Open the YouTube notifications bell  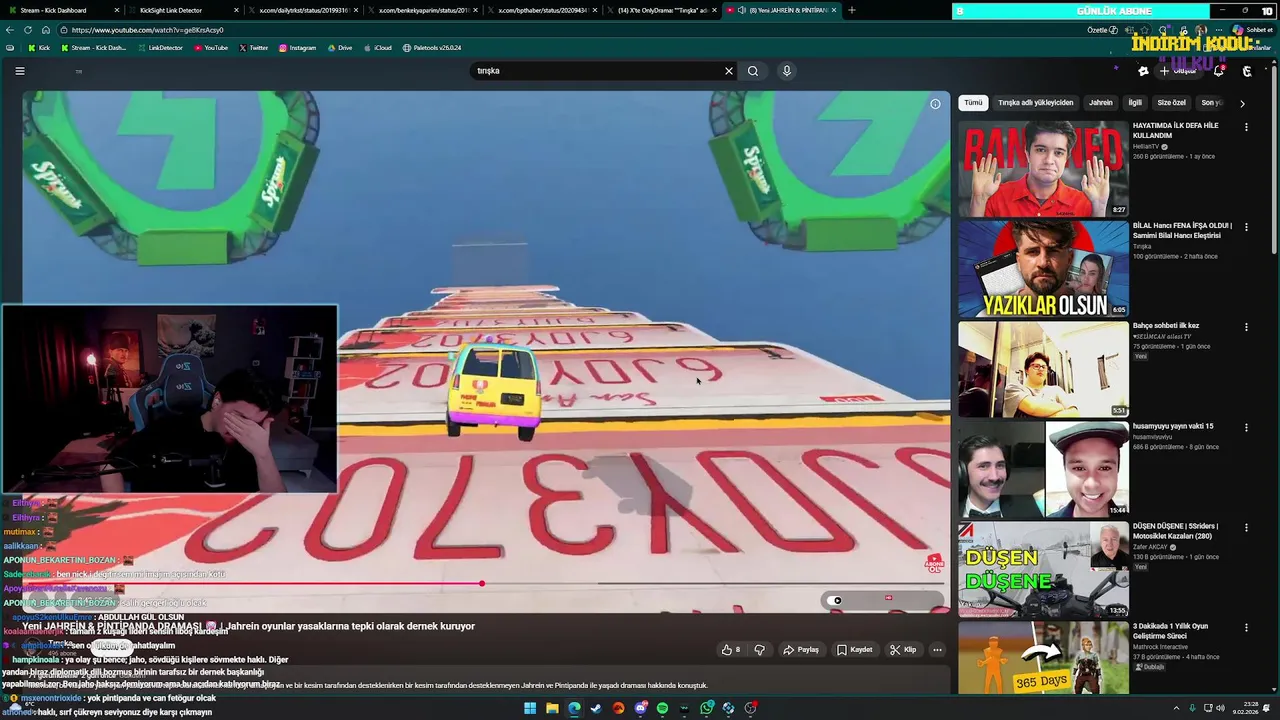tap(1219, 71)
